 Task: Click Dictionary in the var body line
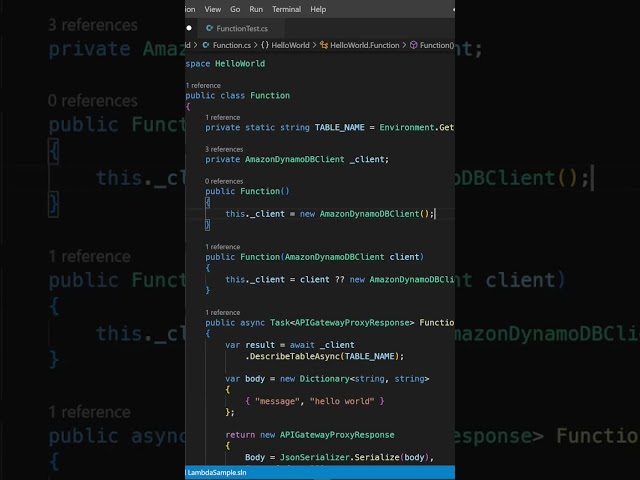(324, 379)
